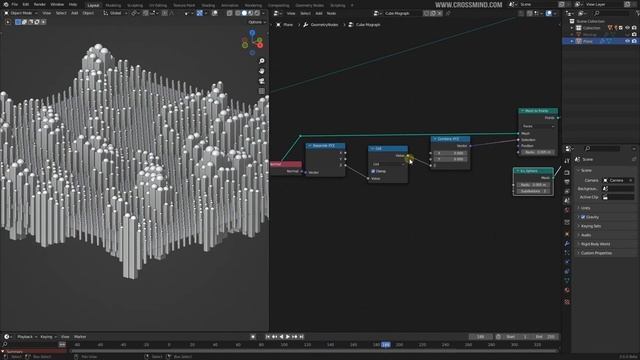
Task: Click the Ico Sphere Radius field
Action: click(533, 185)
